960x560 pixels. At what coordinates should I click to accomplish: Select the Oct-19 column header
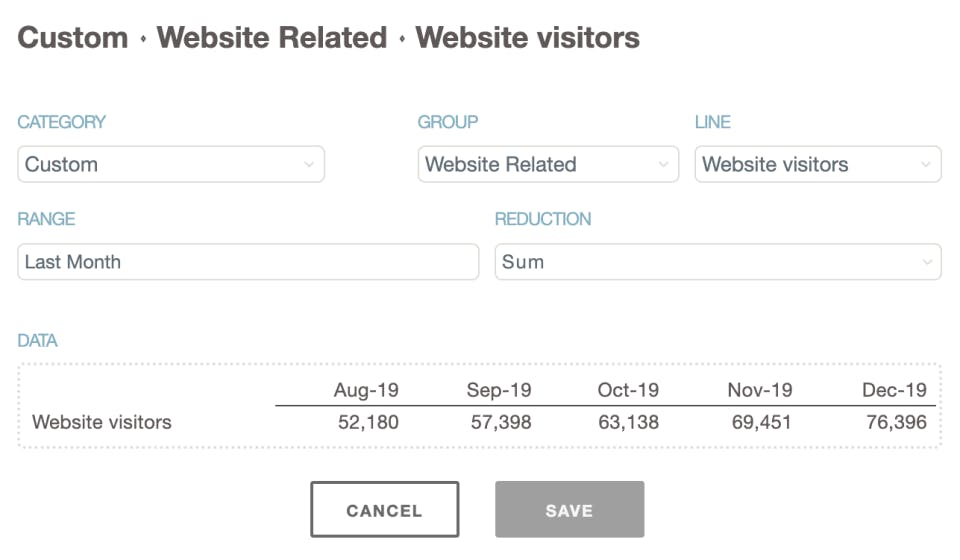(x=628, y=390)
